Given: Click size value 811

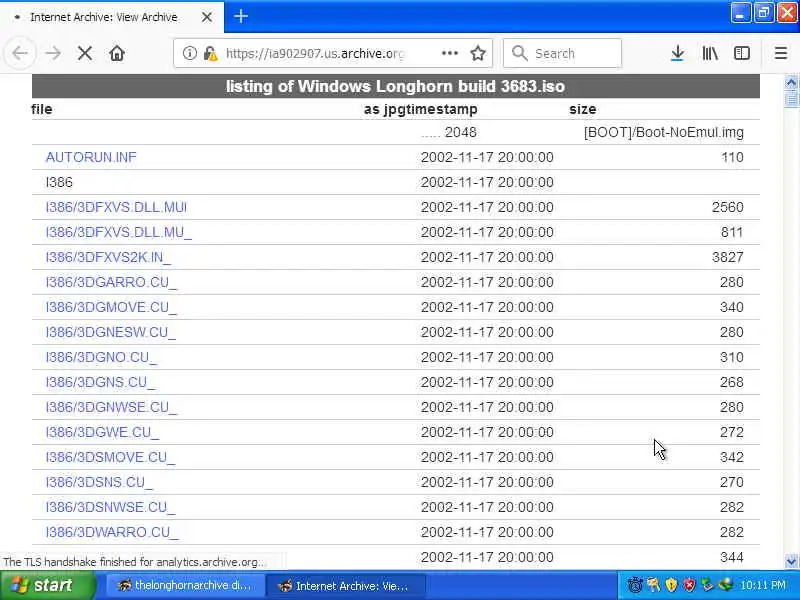Looking at the screenshot, I should 732,232.
